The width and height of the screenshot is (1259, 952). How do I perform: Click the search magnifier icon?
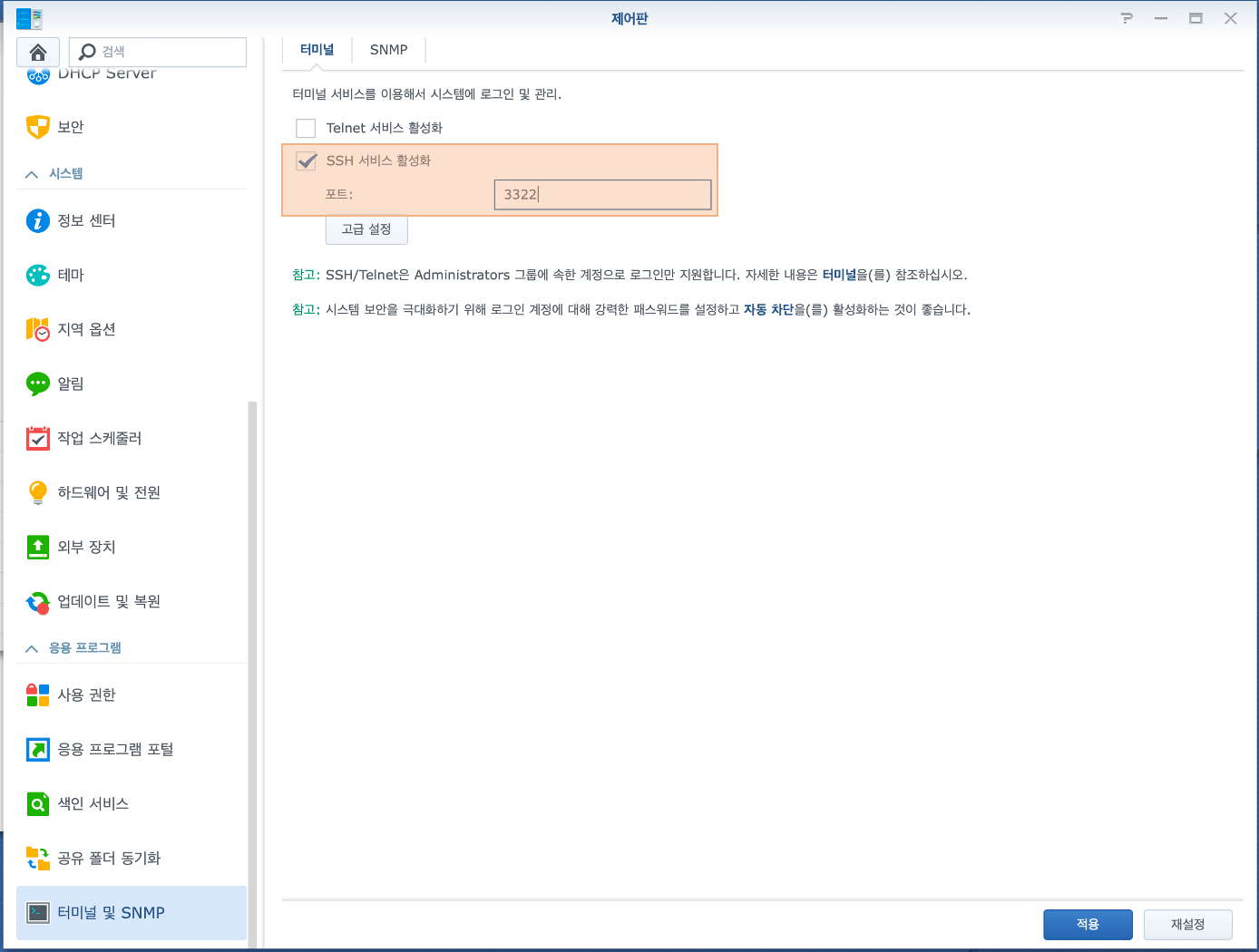(87, 52)
